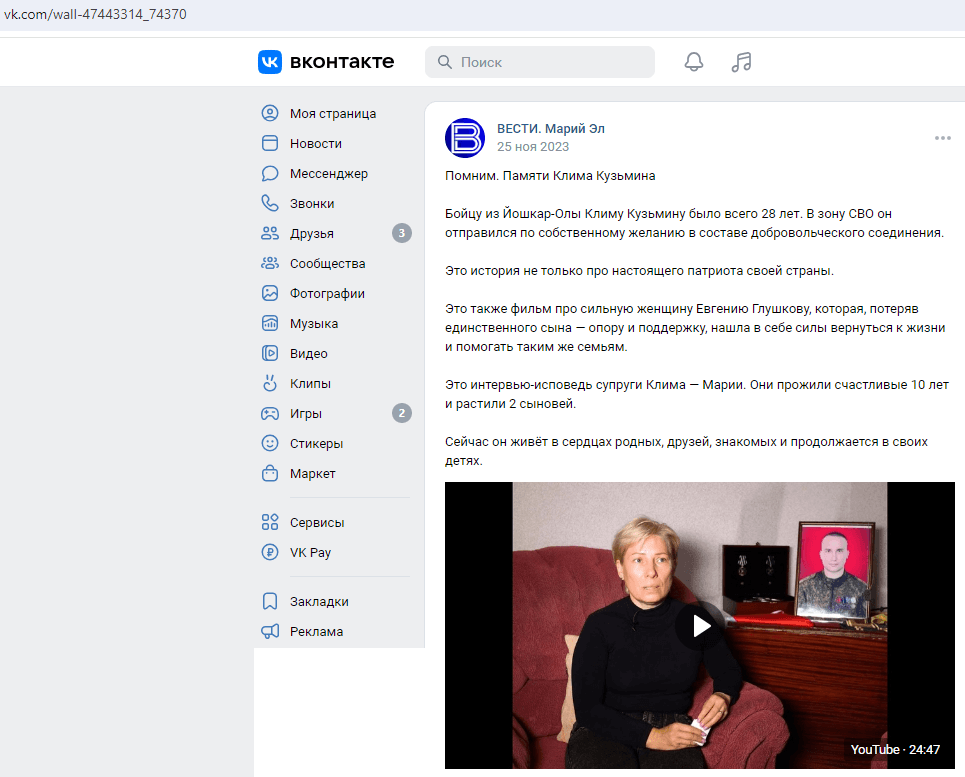Open the notifications bell
Viewport: 965px width, 777px height.
[x=694, y=62]
